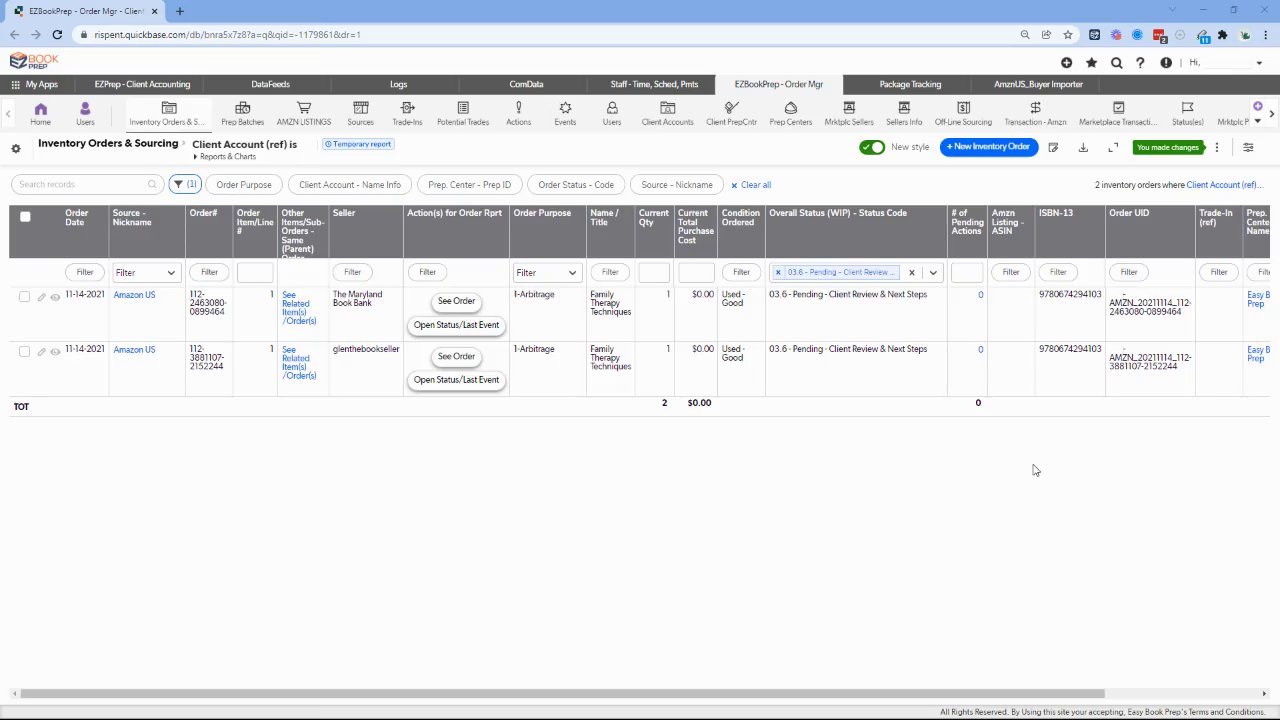Switch to DataFeeds app tab
1280x720 pixels.
(270, 84)
